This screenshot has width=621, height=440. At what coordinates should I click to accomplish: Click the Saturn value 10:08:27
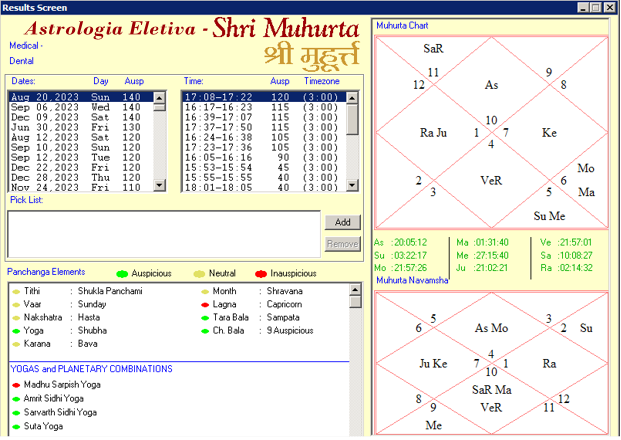[x=575, y=255]
